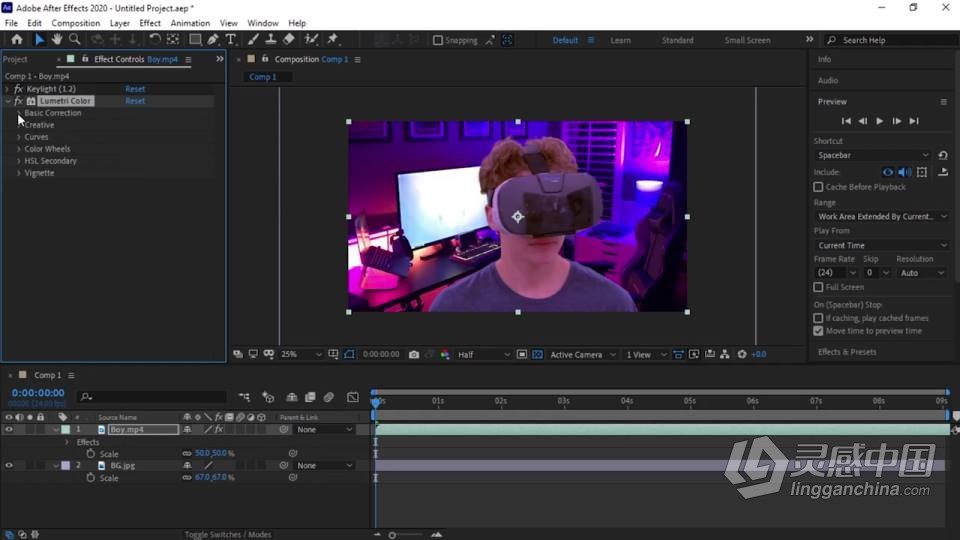Switch to the Learn workspace

[620, 40]
